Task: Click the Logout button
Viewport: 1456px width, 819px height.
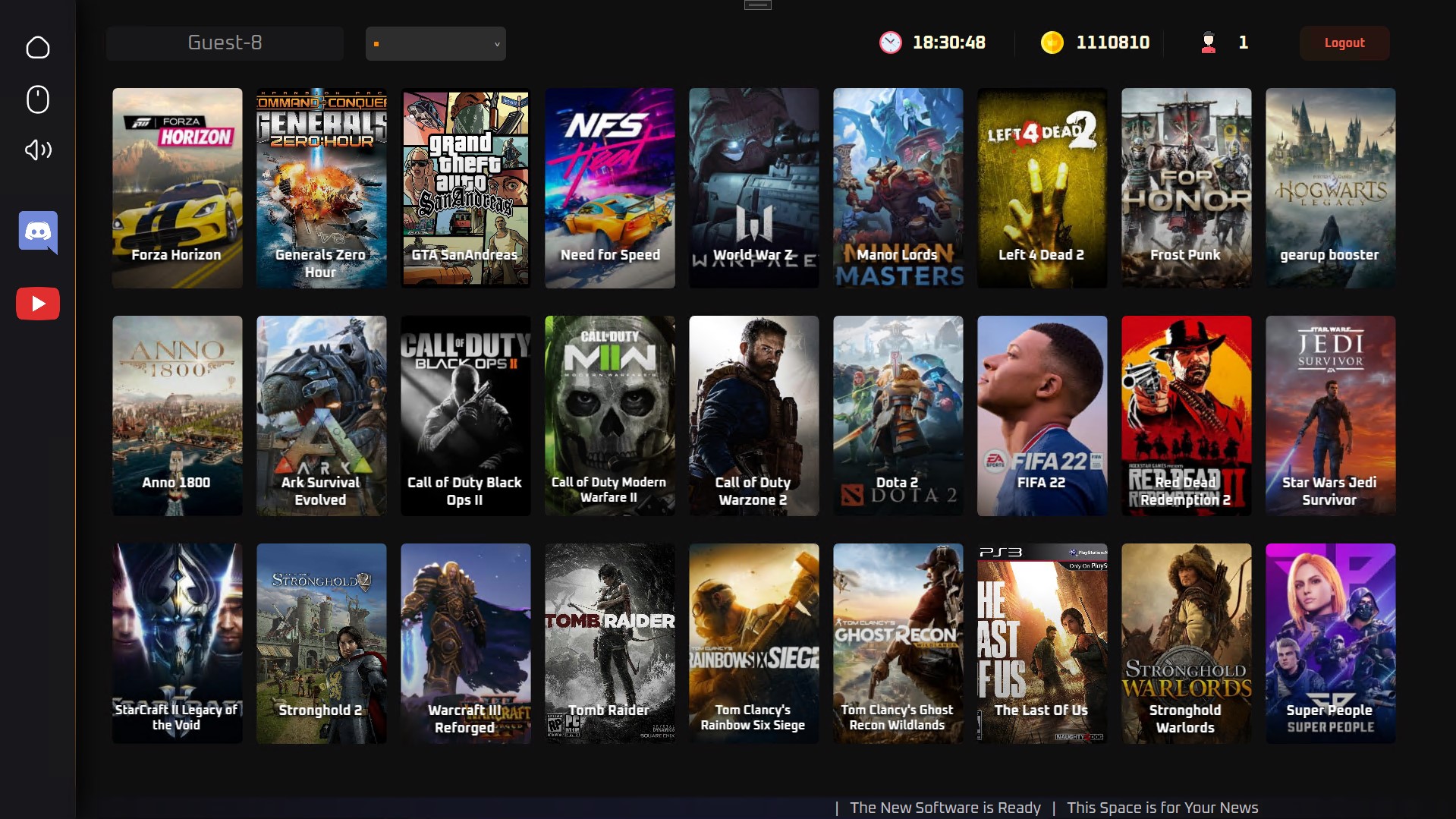Action: (1344, 43)
